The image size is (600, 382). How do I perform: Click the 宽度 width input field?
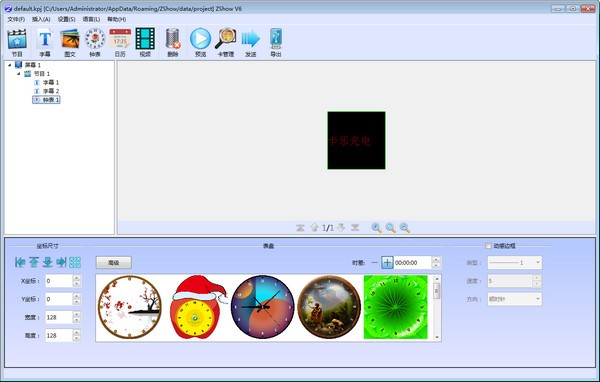point(59,317)
